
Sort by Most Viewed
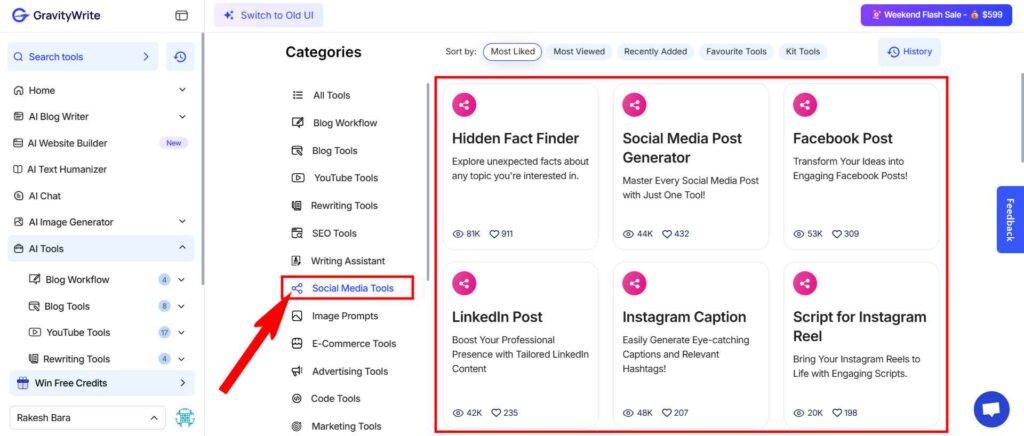(x=579, y=52)
